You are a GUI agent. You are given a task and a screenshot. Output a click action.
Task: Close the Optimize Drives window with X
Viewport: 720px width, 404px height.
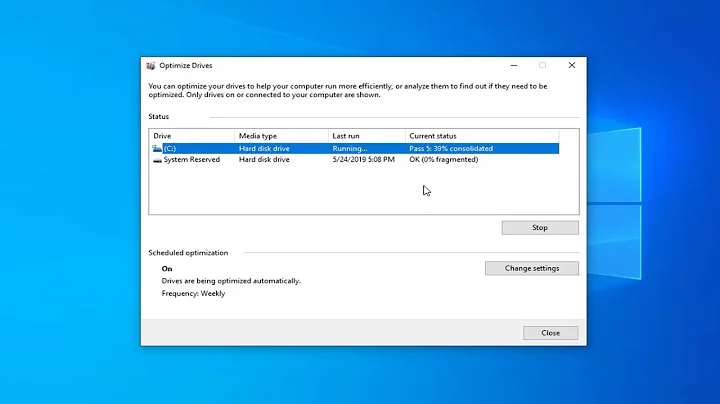pos(572,65)
